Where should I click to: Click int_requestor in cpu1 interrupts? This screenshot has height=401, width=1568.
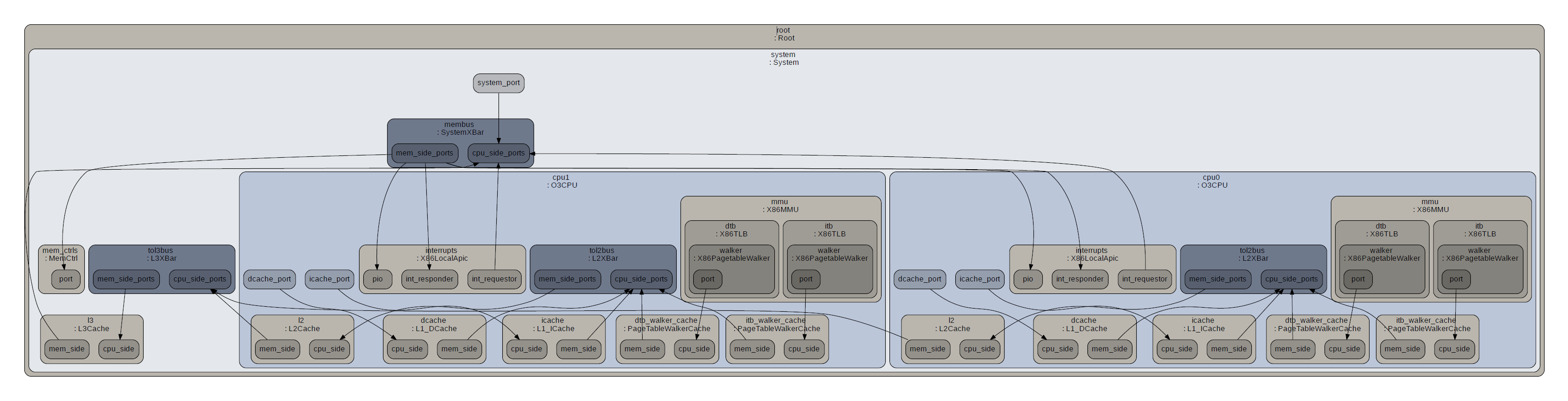pyautogui.click(x=494, y=280)
